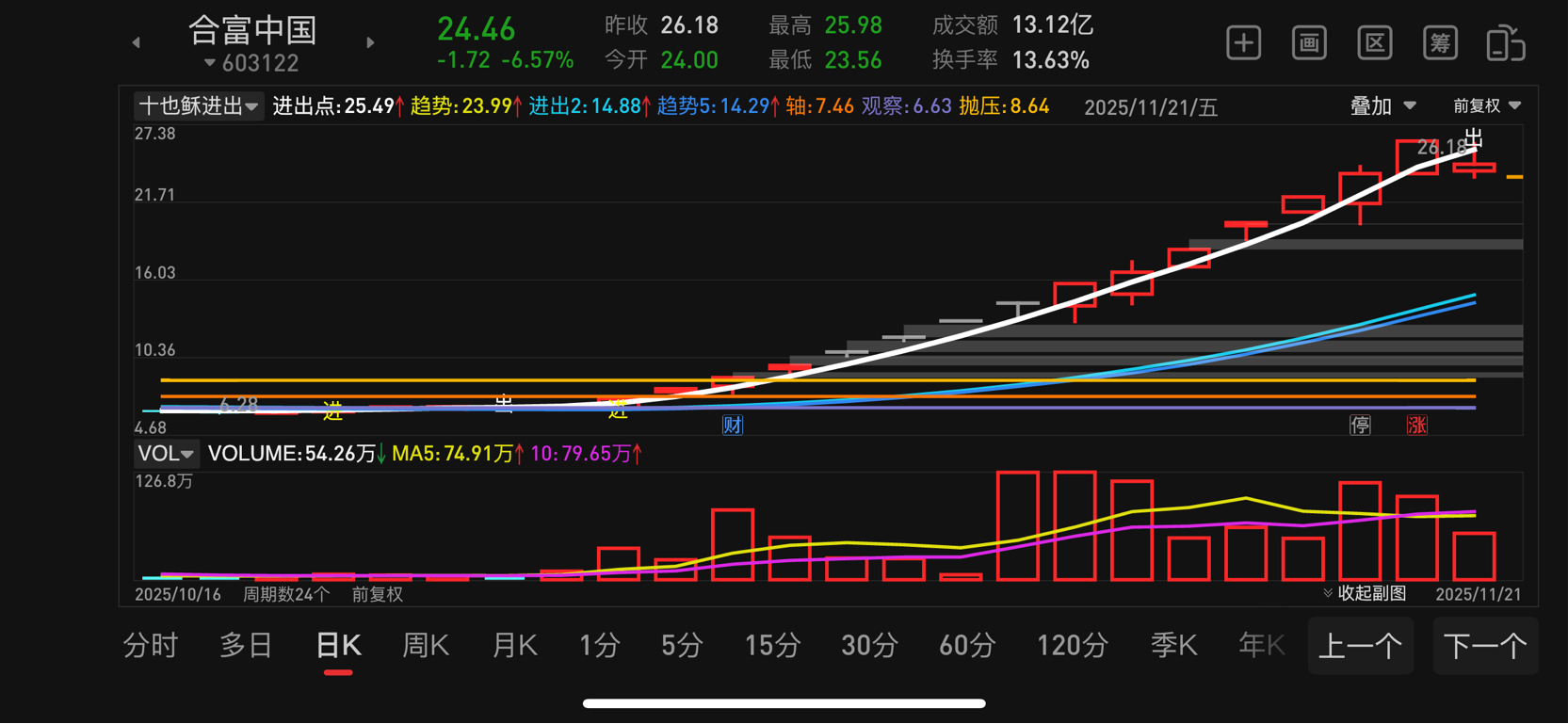Image resolution: width=1568 pixels, height=724 pixels.
Task: Tap the 轴:7.46 indicator value
Action: tap(819, 106)
